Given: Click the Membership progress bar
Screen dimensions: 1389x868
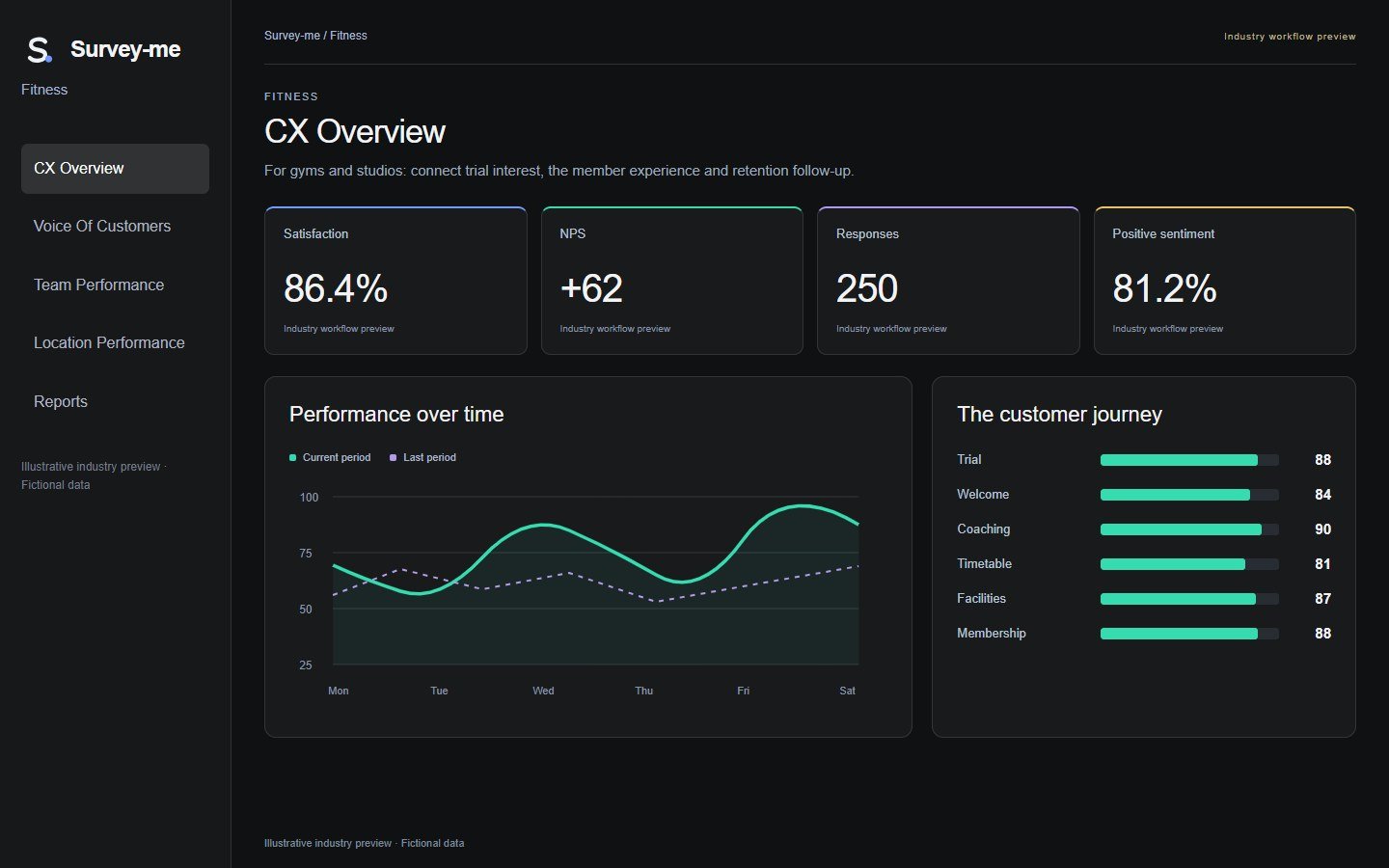Looking at the screenshot, I should tap(1189, 634).
